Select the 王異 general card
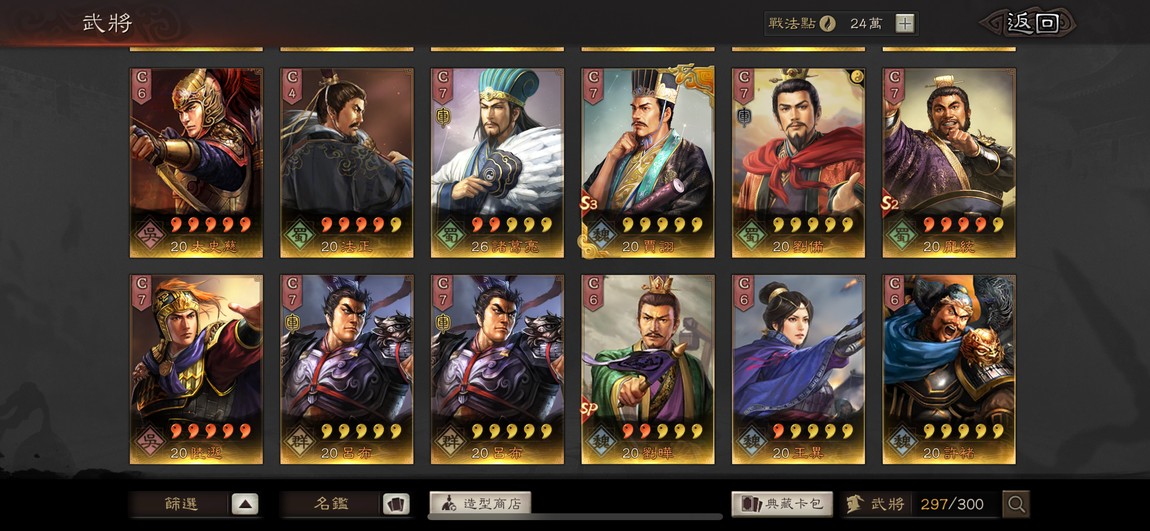This screenshot has width=1150, height=531. (799, 370)
